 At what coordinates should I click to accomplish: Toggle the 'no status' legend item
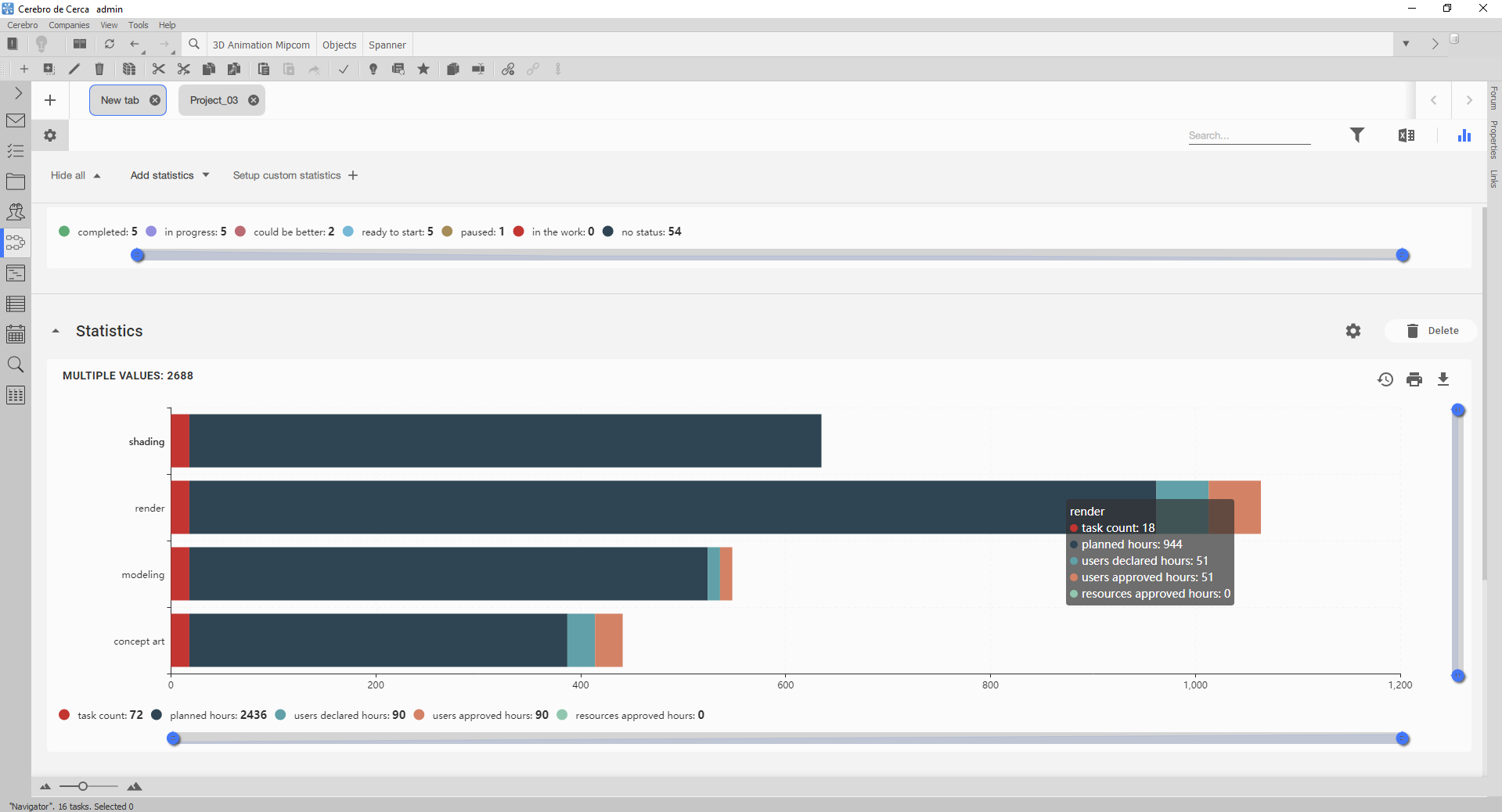coord(642,232)
